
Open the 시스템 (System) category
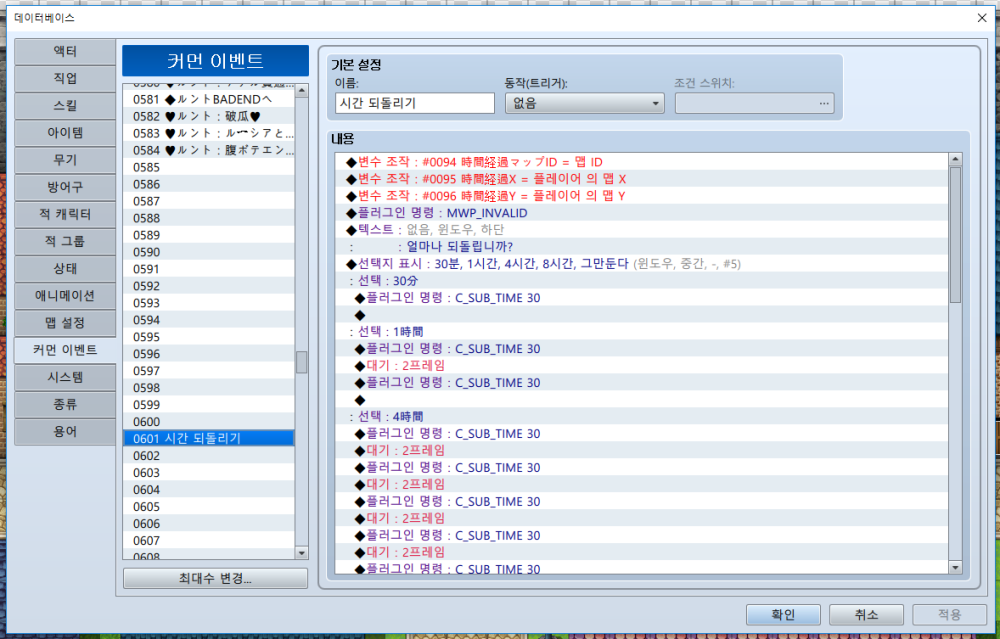(65, 377)
